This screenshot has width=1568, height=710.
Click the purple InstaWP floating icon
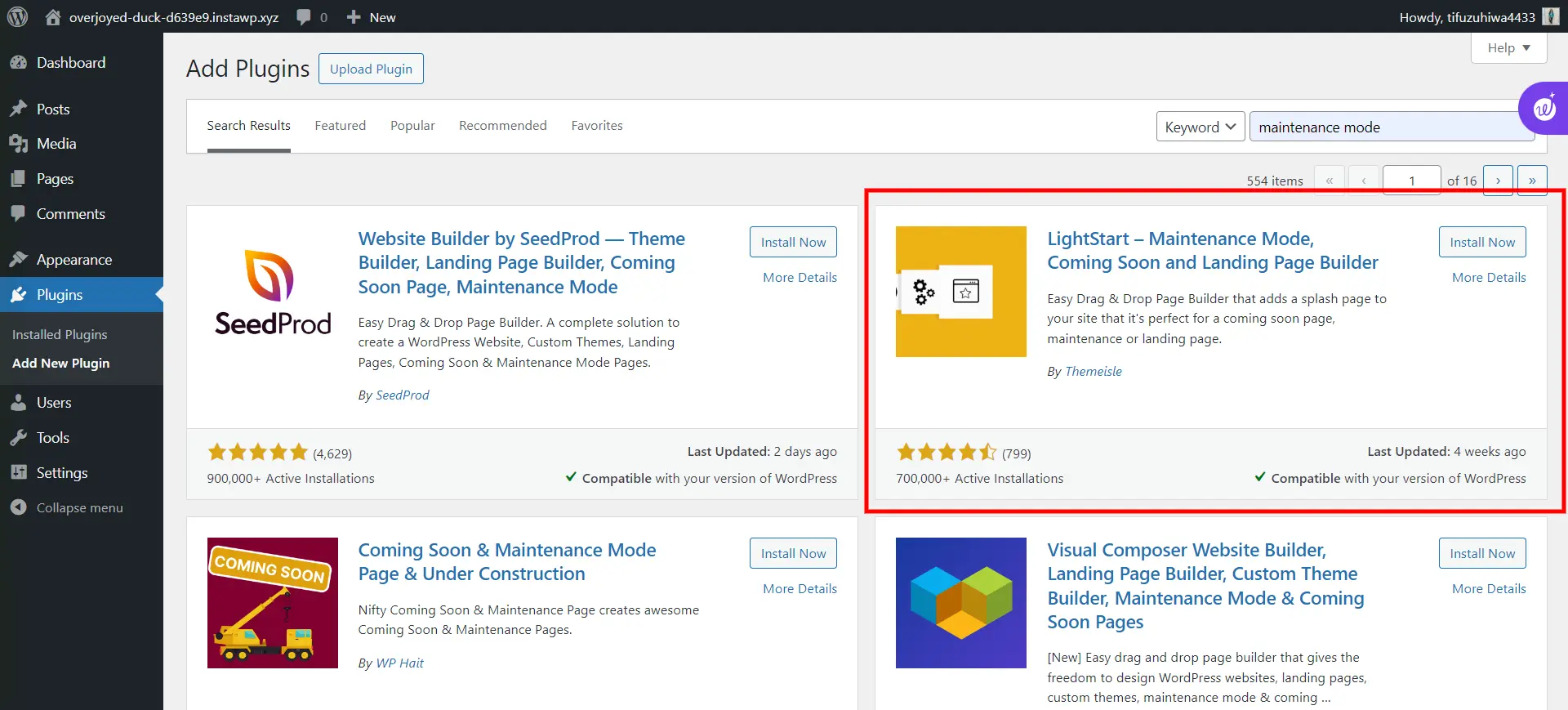point(1543,108)
